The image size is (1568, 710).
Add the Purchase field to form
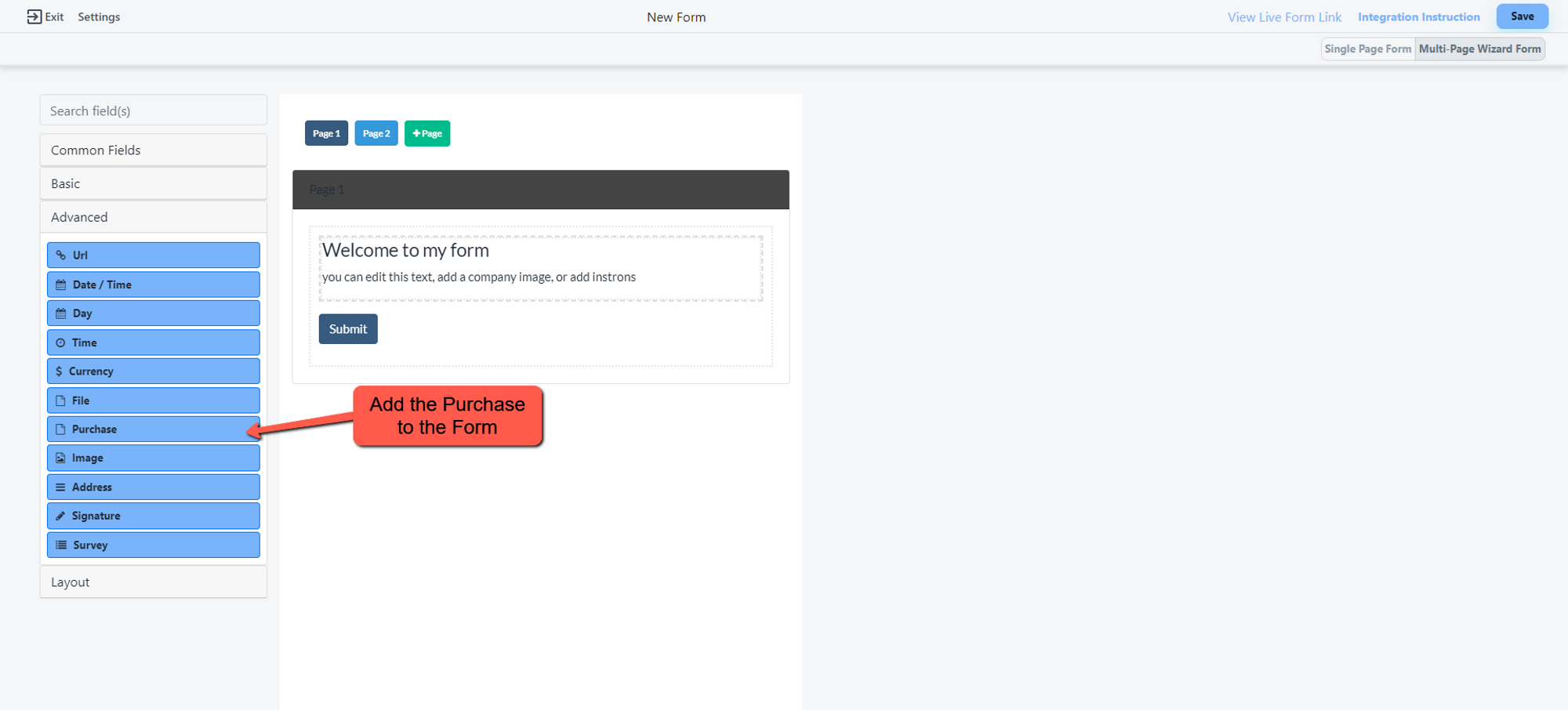tap(153, 429)
